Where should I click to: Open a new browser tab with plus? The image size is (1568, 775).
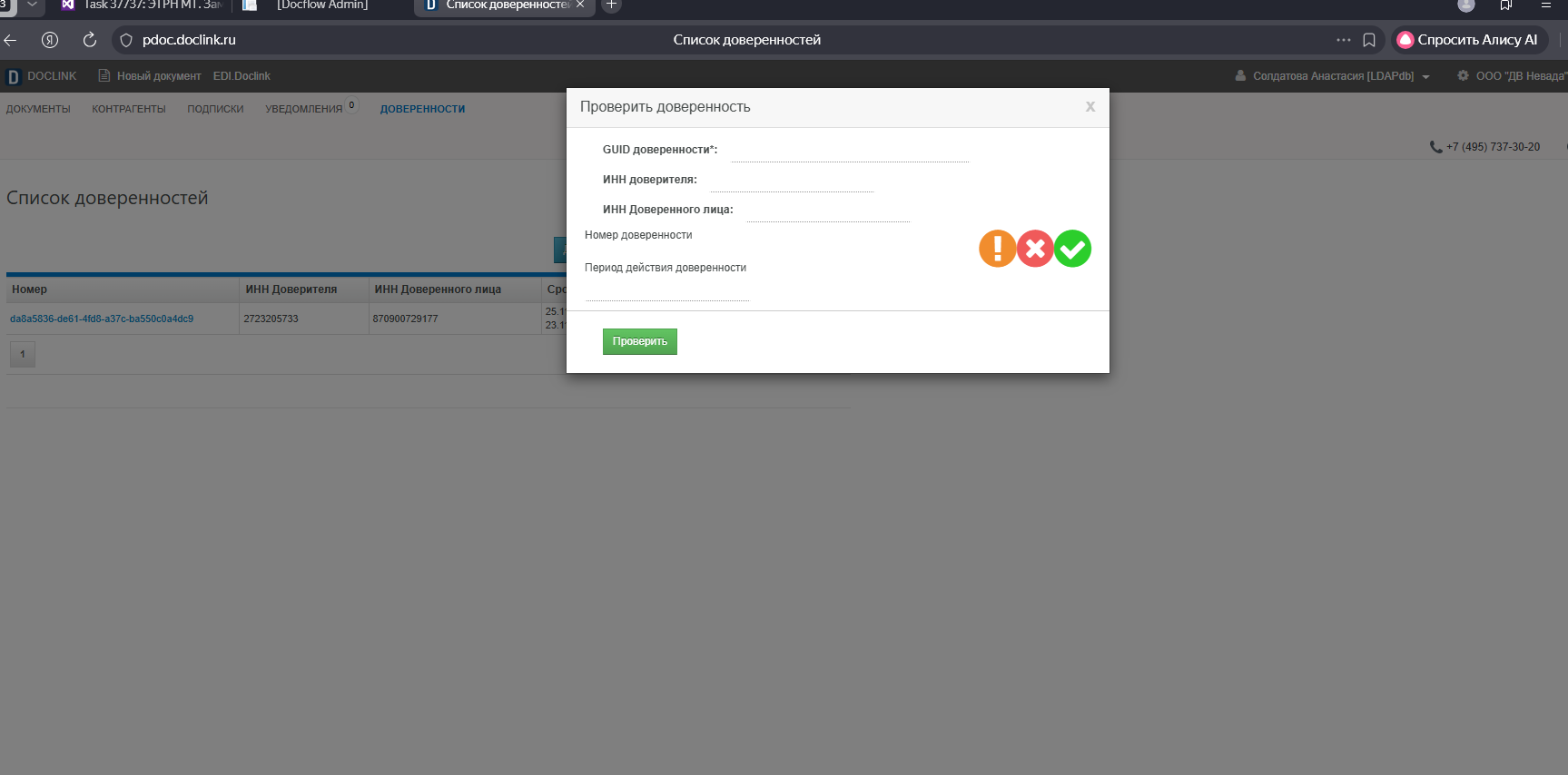click(x=612, y=5)
